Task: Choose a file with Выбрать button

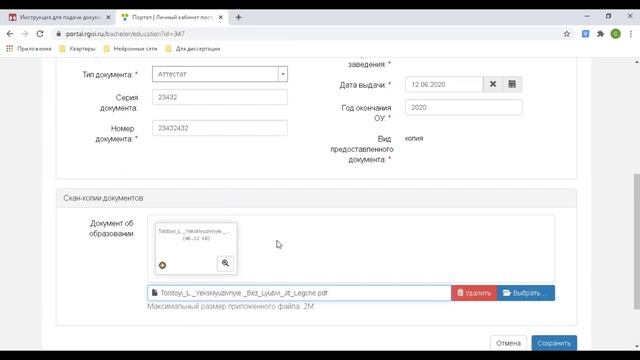Action: [x=526, y=293]
